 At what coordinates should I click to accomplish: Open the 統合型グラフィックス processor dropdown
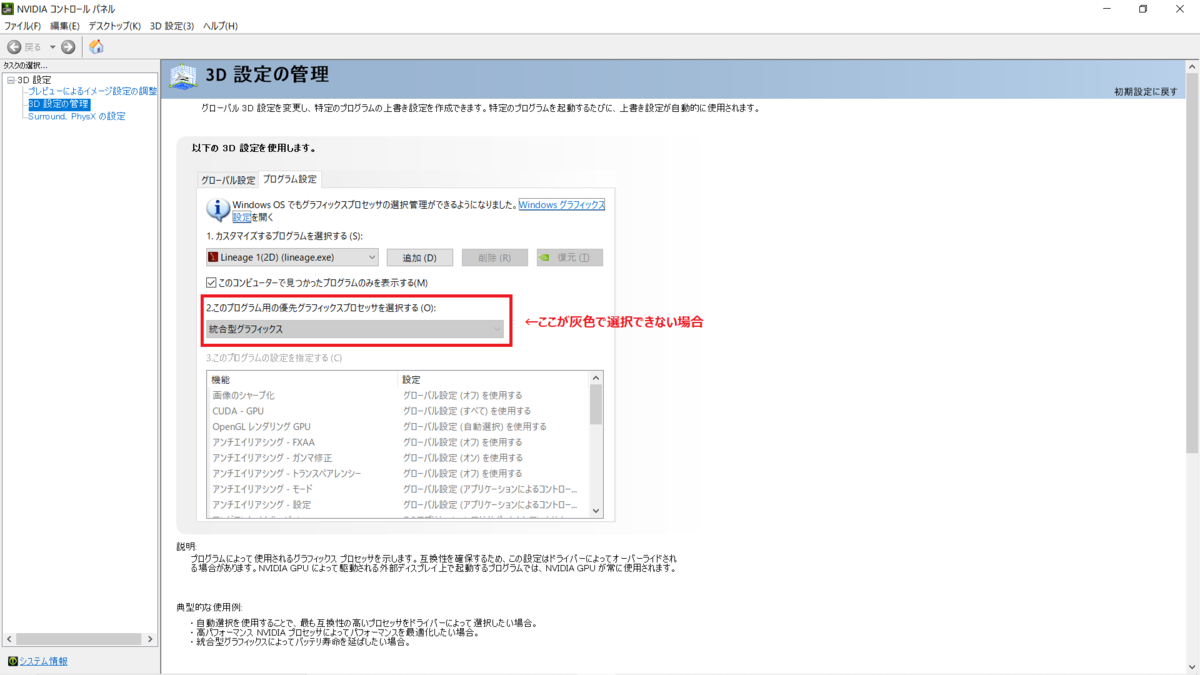pyautogui.click(x=355, y=329)
